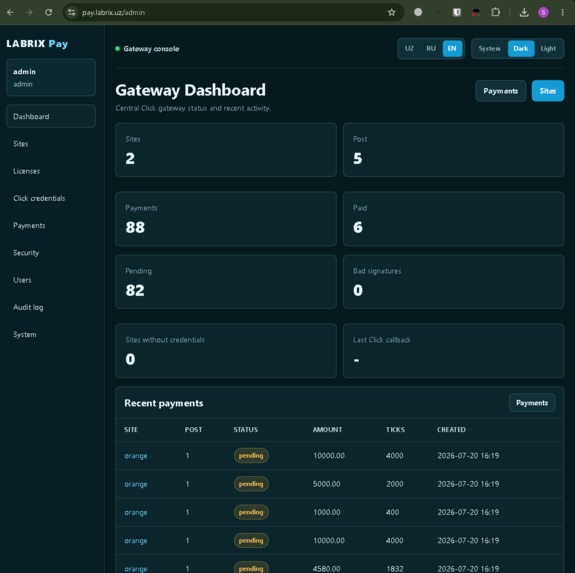
Task: Click the gray circle extension icon
Action: (x=418, y=12)
